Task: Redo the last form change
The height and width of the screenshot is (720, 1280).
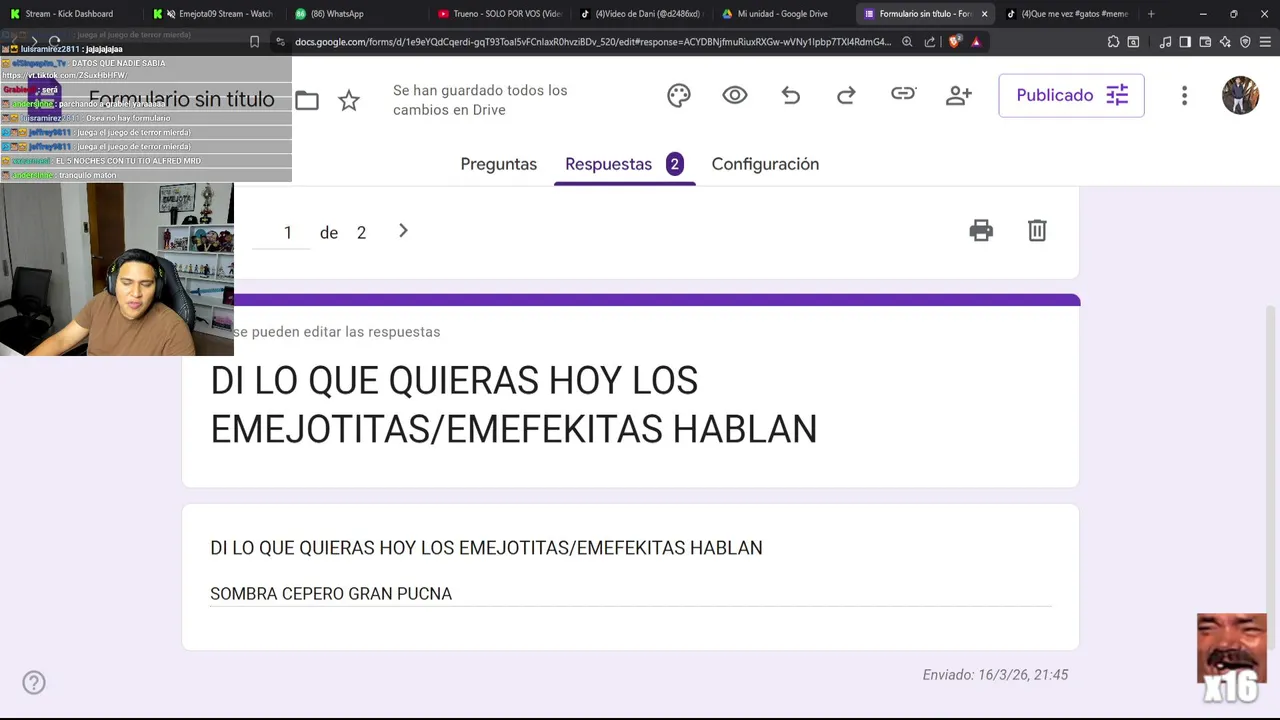Action: 846,95
